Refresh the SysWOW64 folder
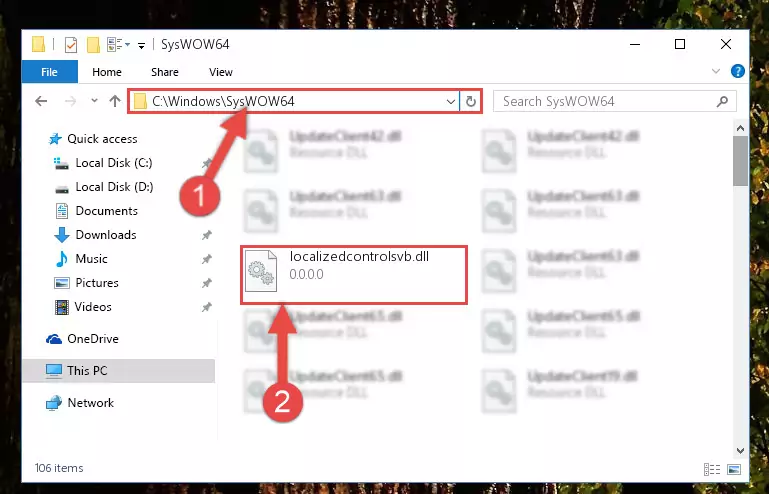The image size is (769, 494). pyautogui.click(x=471, y=102)
